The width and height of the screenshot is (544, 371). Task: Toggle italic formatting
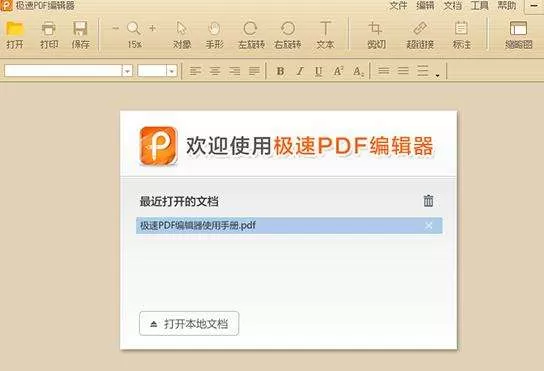click(300, 71)
